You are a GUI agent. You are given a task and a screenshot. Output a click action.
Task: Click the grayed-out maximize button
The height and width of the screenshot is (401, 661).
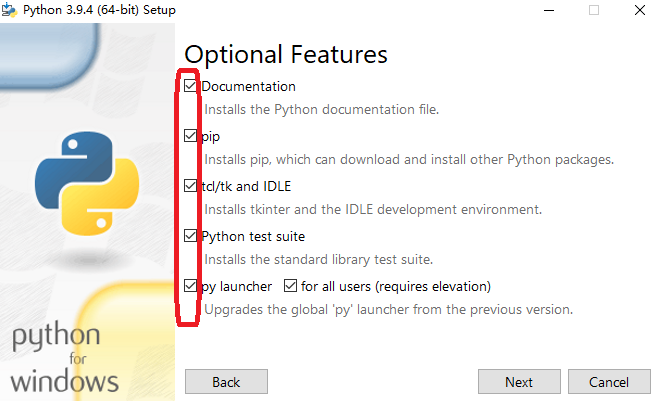tap(594, 10)
